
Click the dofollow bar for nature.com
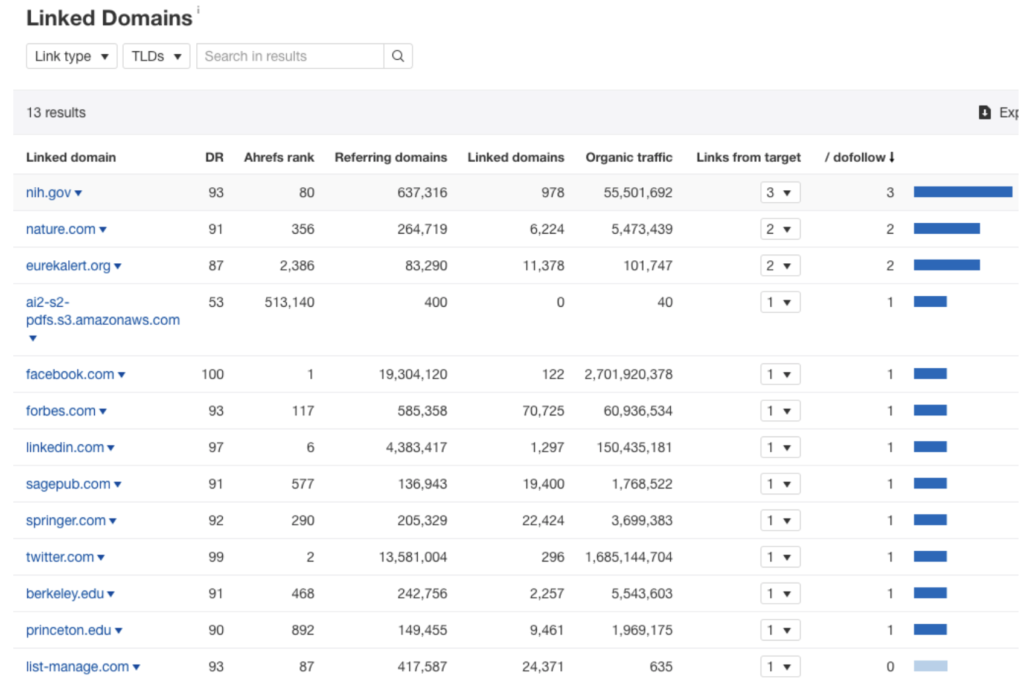[946, 229]
